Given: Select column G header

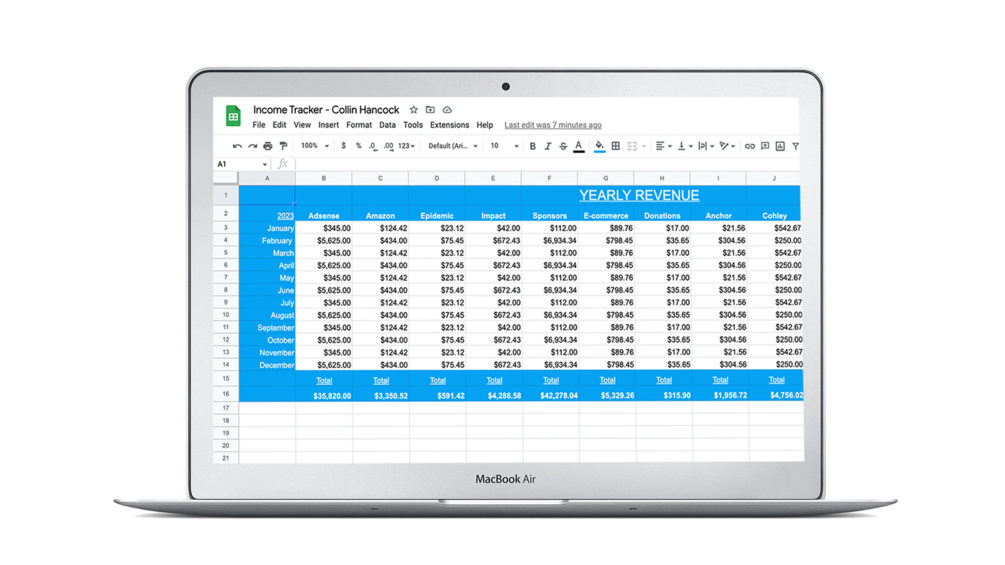Looking at the screenshot, I should tap(606, 178).
